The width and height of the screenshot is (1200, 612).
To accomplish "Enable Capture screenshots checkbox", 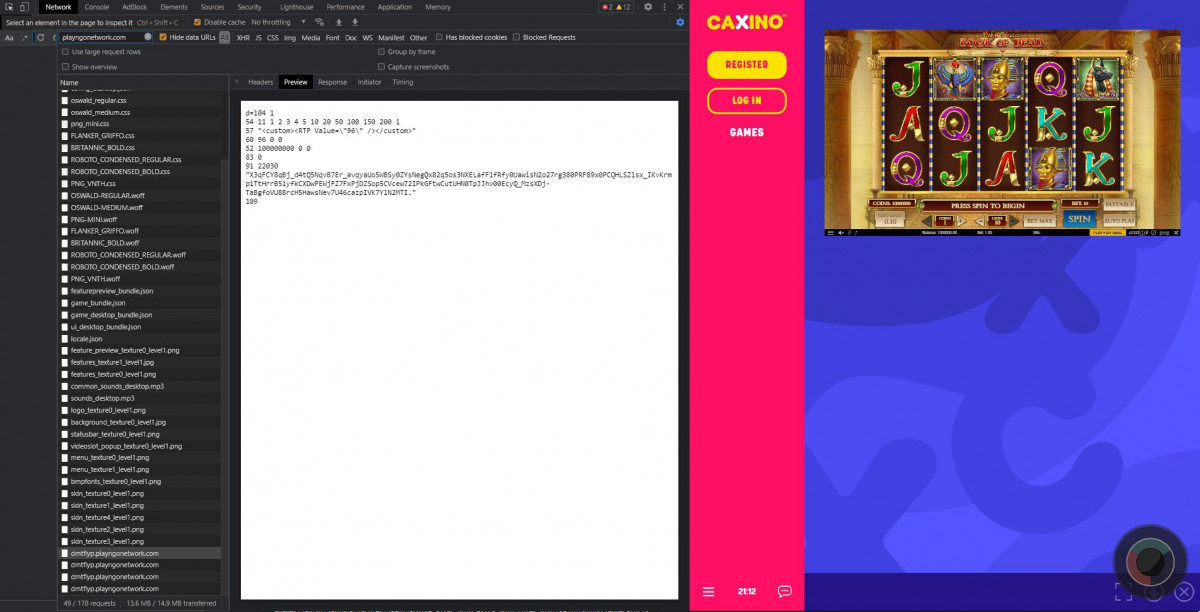I will click(x=381, y=67).
